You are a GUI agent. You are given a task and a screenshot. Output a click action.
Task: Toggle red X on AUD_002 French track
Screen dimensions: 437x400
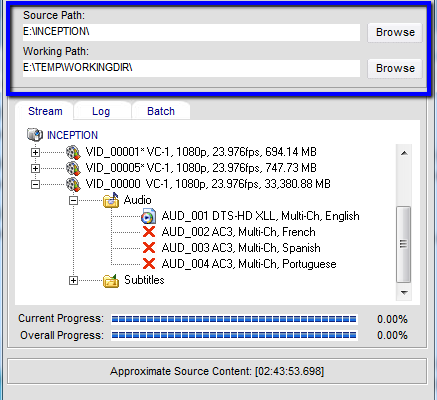pyautogui.click(x=149, y=232)
